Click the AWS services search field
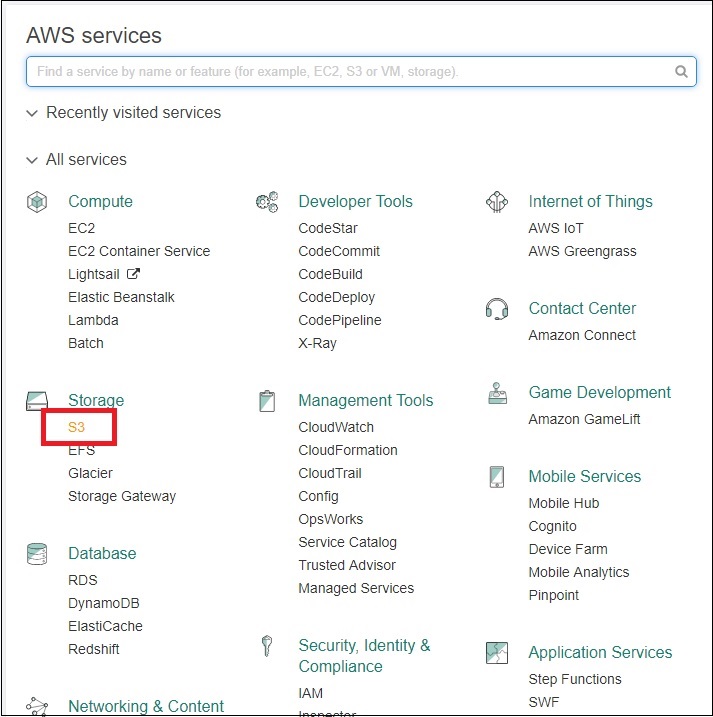Viewport: 713px width, 717px height. (x=350, y=72)
